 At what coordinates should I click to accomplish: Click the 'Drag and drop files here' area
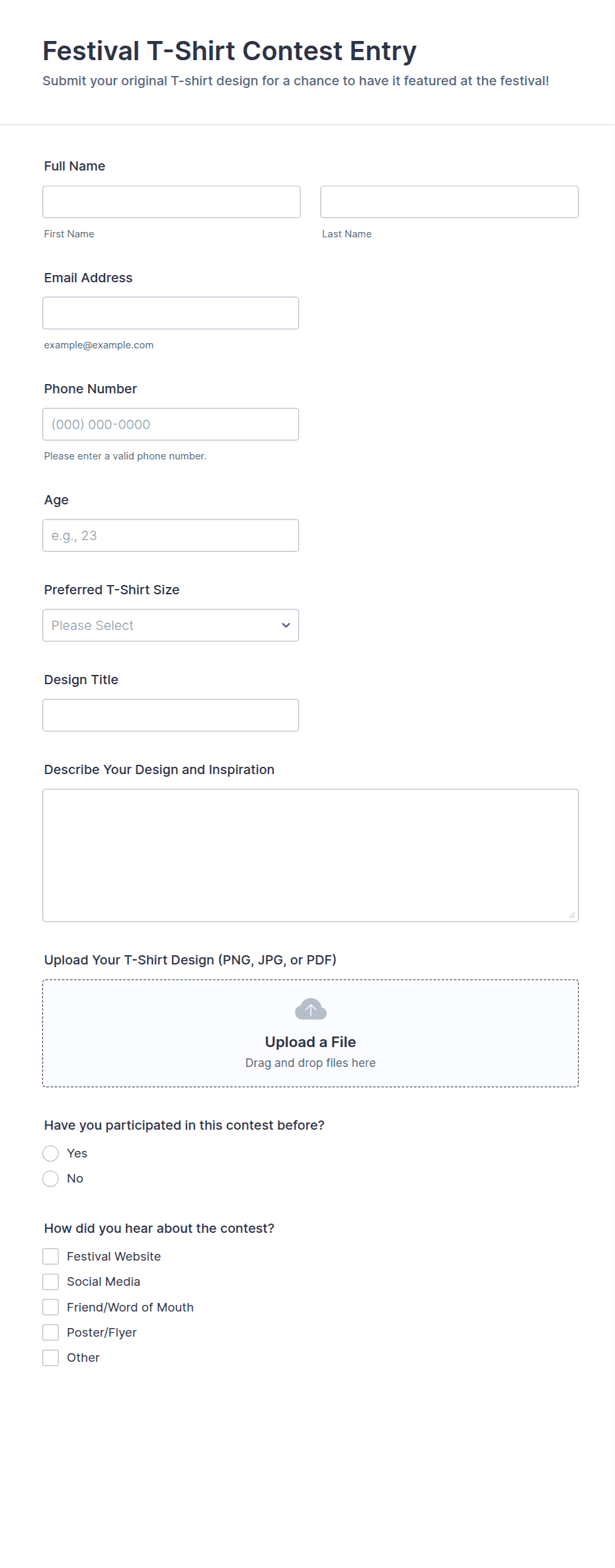[x=310, y=1063]
